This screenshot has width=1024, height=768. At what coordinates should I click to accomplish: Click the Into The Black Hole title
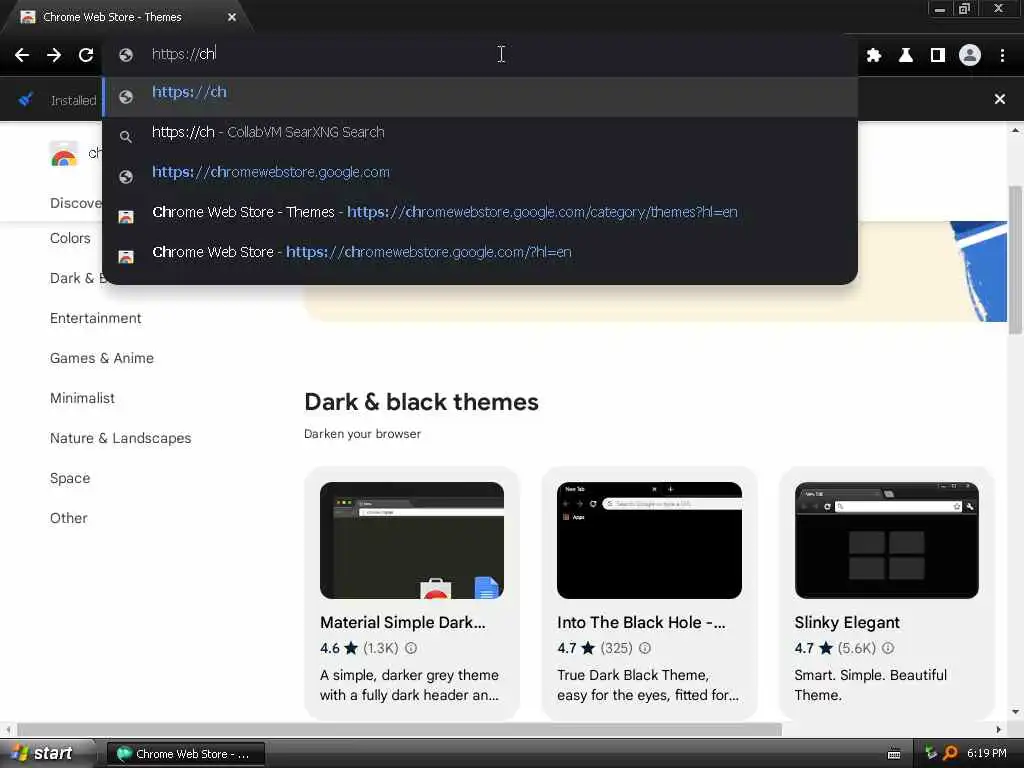click(x=641, y=622)
